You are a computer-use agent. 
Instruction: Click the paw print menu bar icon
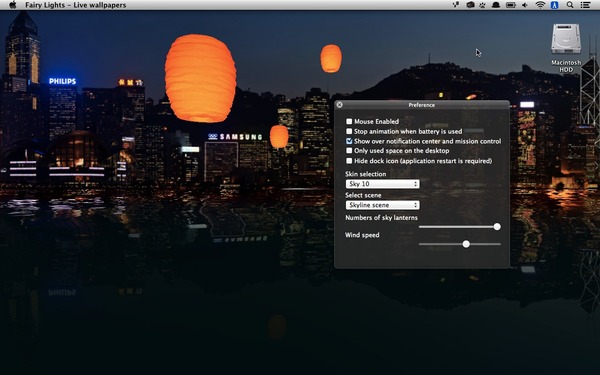pos(483,5)
